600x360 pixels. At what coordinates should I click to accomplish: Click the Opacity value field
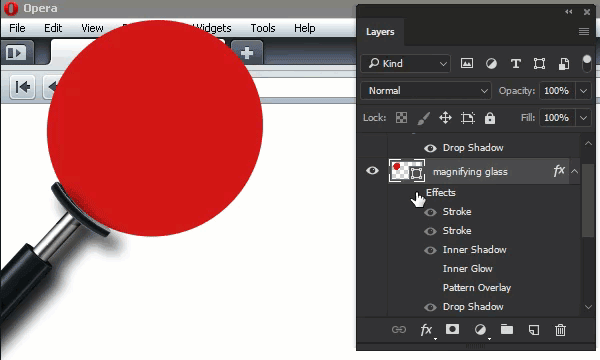(x=557, y=91)
